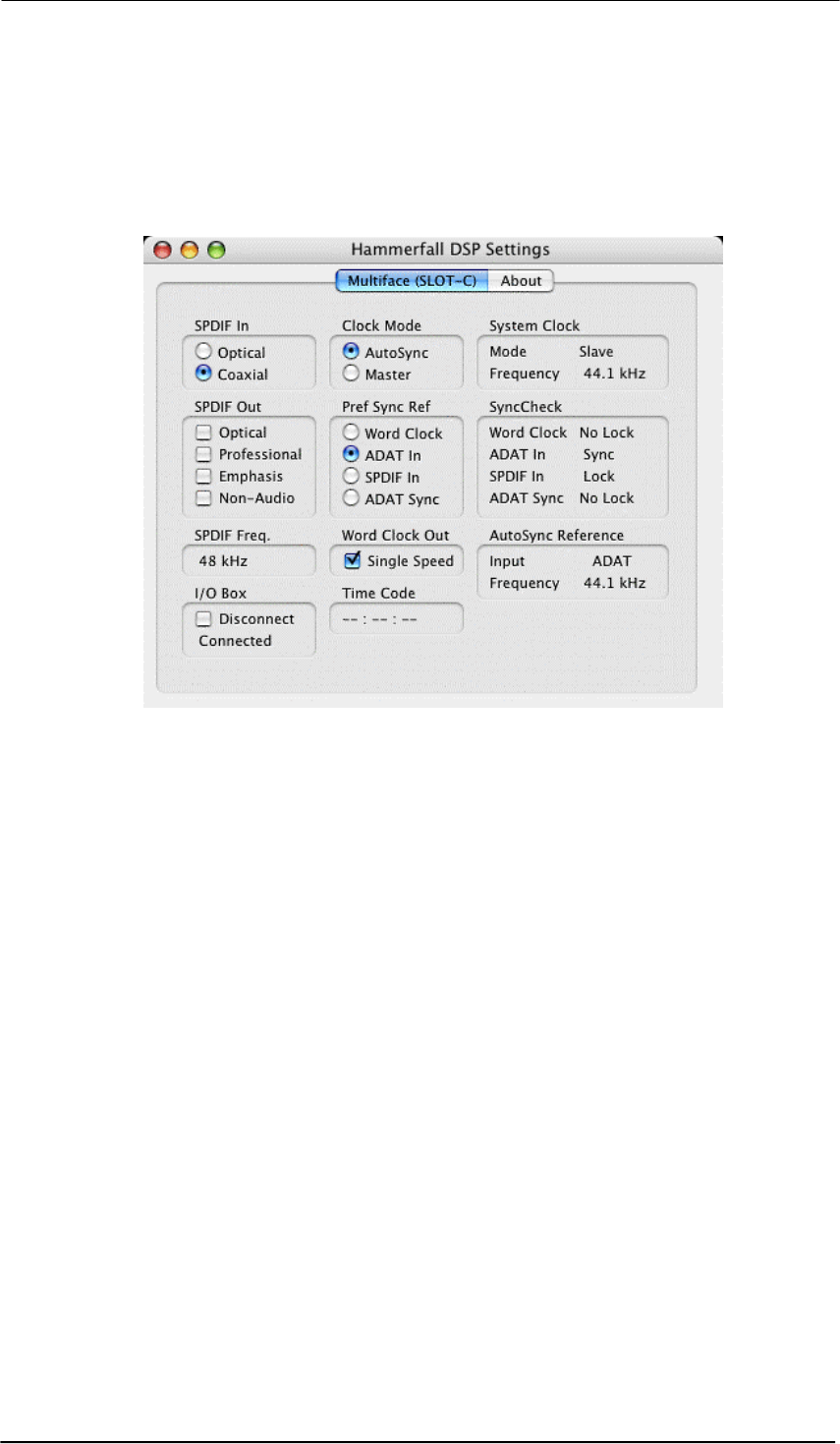Choose Master clock mode
This screenshot has height=1444, width=840.
point(351,374)
